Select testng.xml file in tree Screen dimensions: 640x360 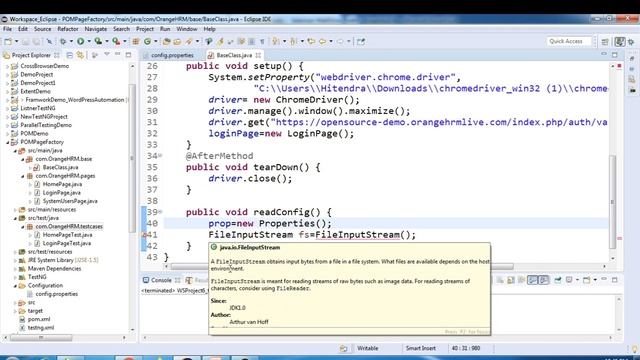[40, 328]
